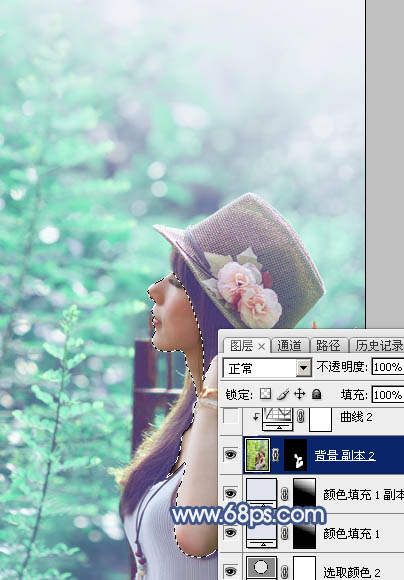Click the 不透明度 100% field

(388, 367)
